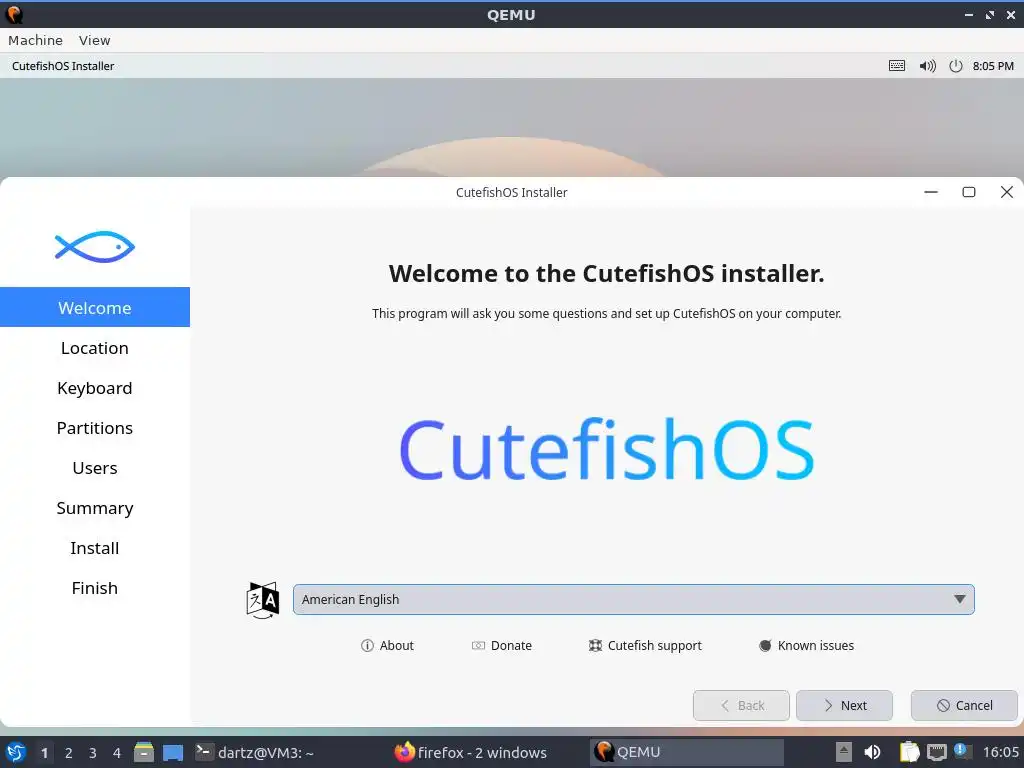Viewport: 1024px width, 768px height.
Task: Click the host taskbar volume icon
Action: 872,752
